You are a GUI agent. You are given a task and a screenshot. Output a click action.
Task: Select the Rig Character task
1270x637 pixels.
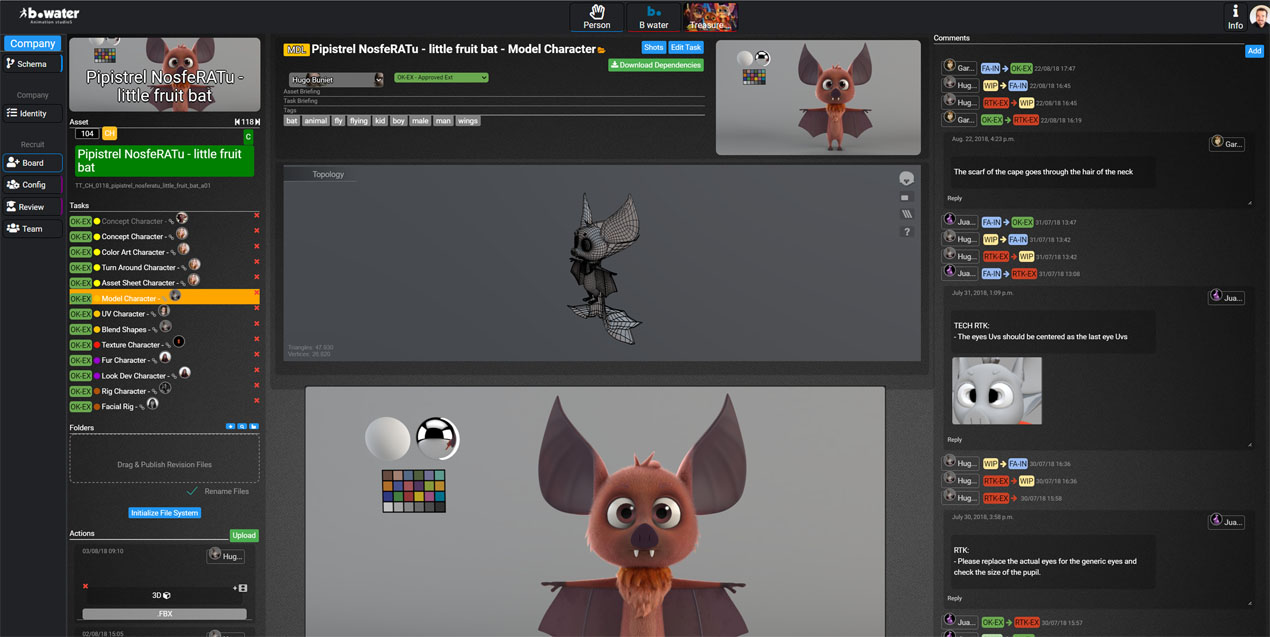pos(124,391)
